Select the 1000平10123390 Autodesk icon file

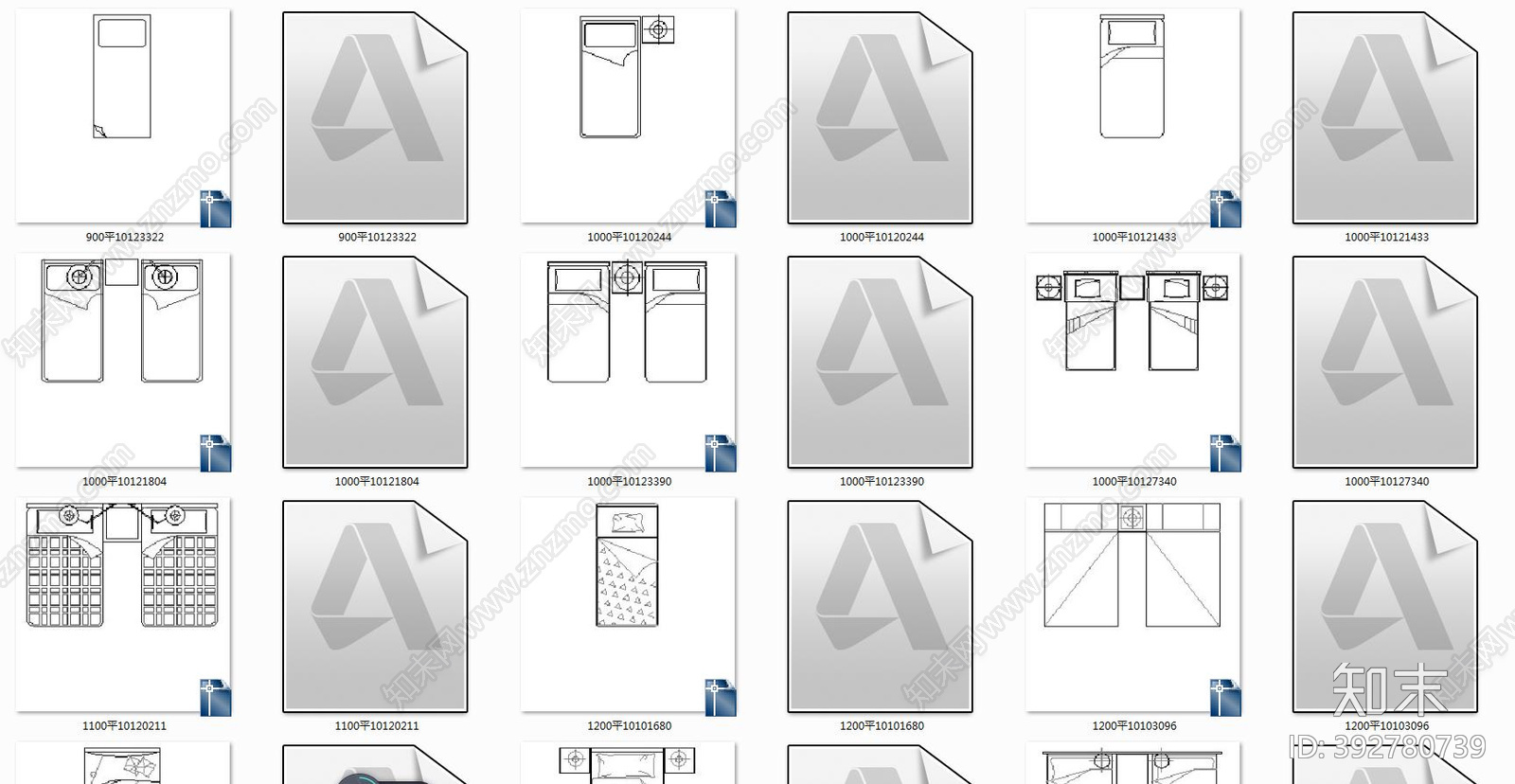(x=881, y=362)
